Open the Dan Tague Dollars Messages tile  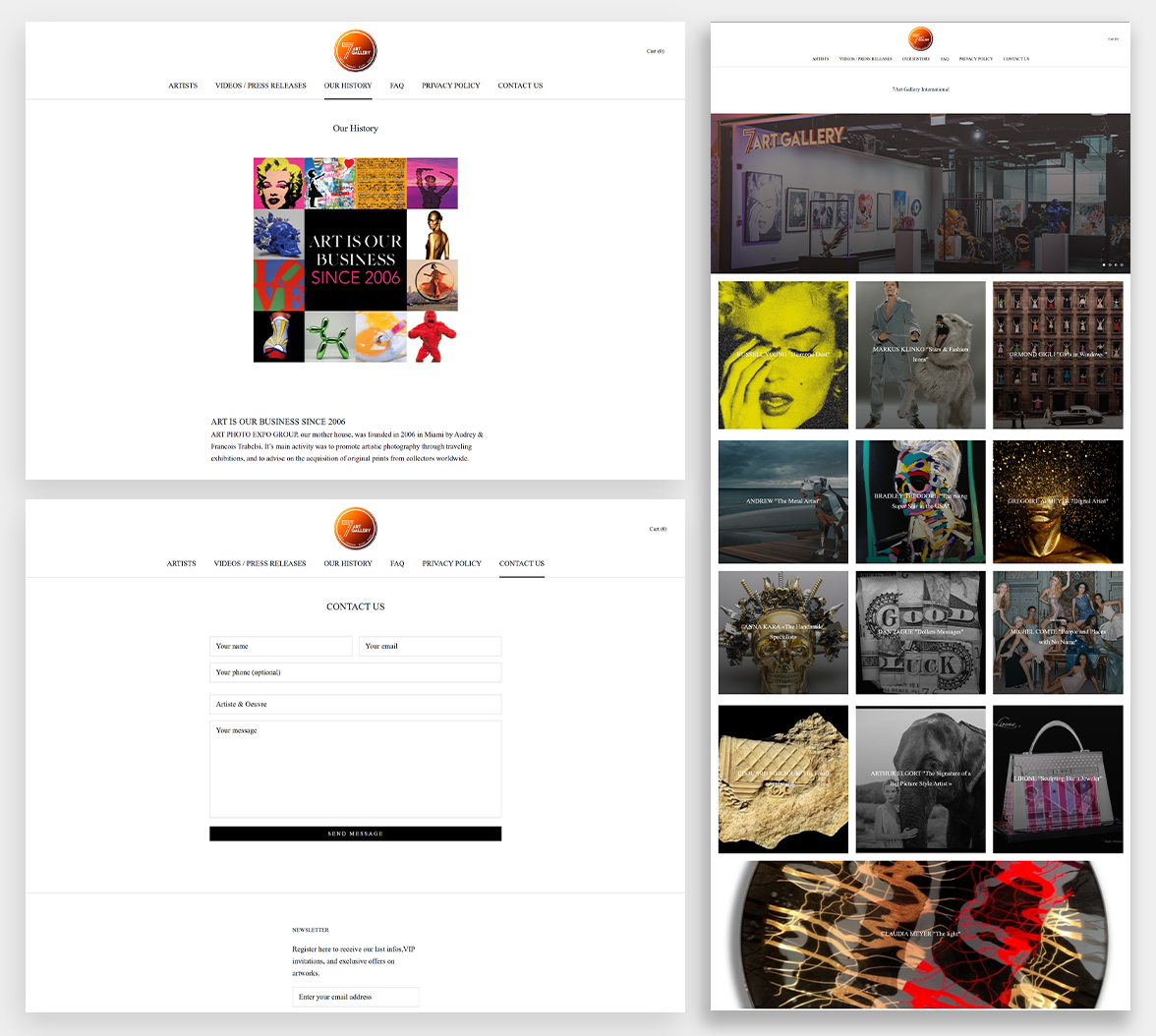click(920, 632)
